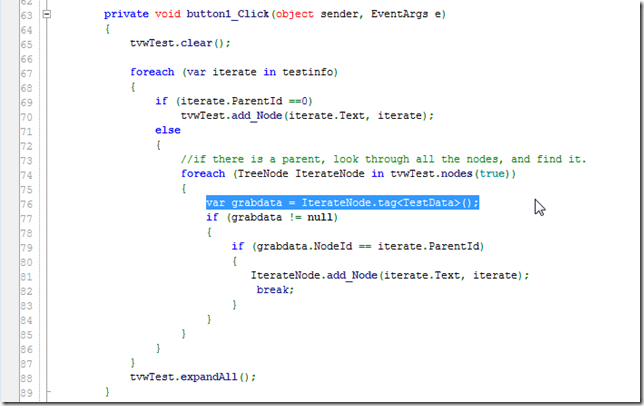This screenshot has width=644, height=406.
Task: Click the green comment about finding parent
Action: coord(384,159)
